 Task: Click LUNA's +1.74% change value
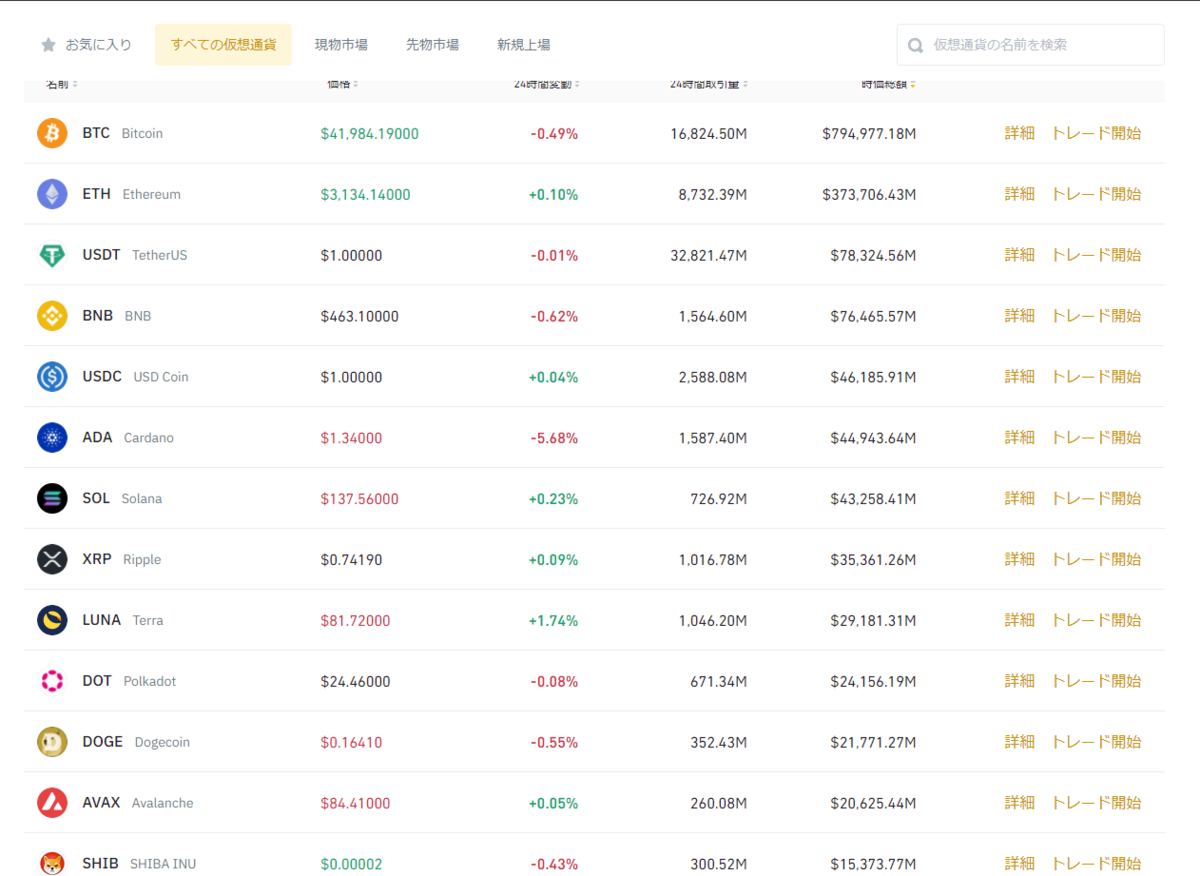pos(553,621)
